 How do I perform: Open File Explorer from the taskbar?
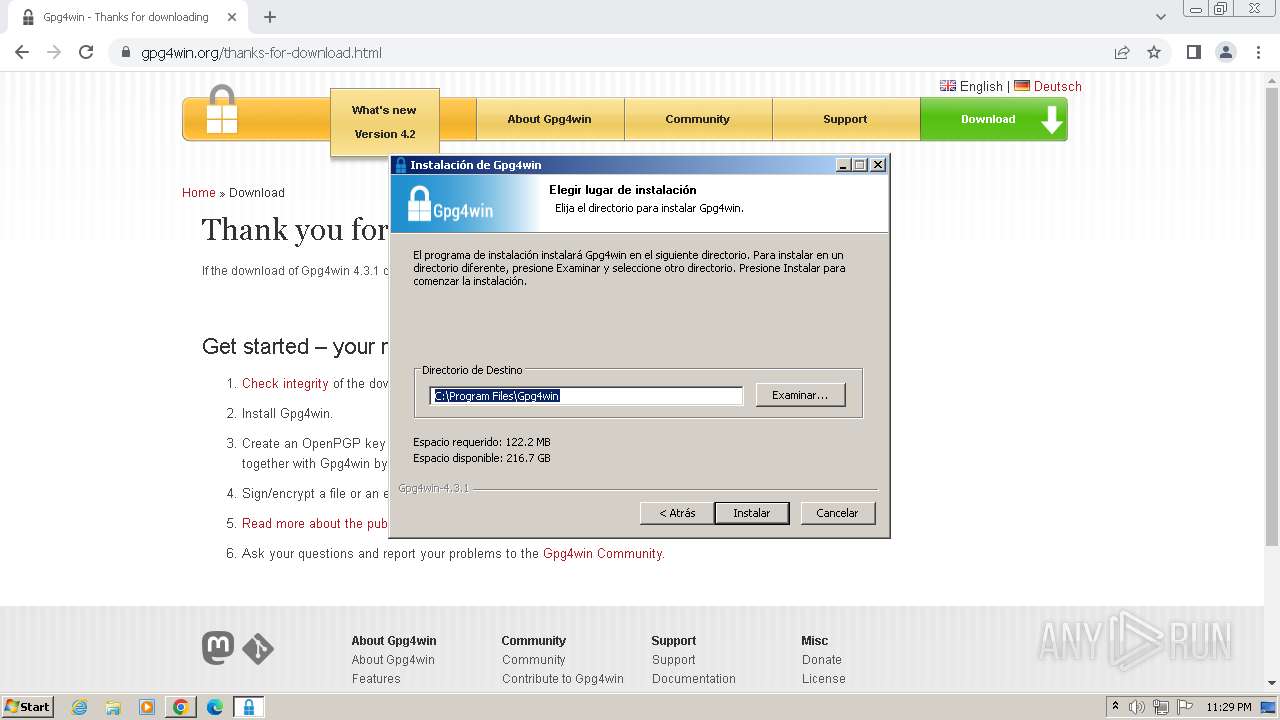(113, 707)
